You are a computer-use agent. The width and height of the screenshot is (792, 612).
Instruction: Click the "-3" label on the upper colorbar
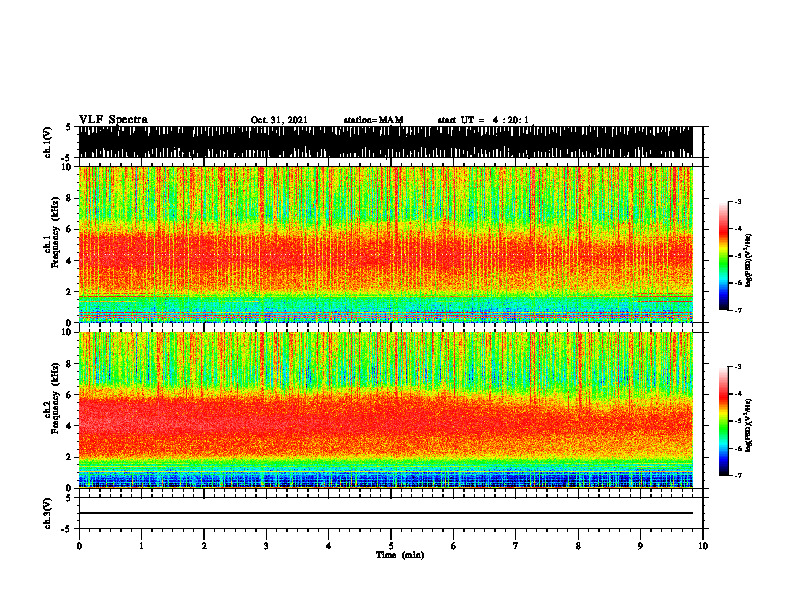(x=738, y=202)
